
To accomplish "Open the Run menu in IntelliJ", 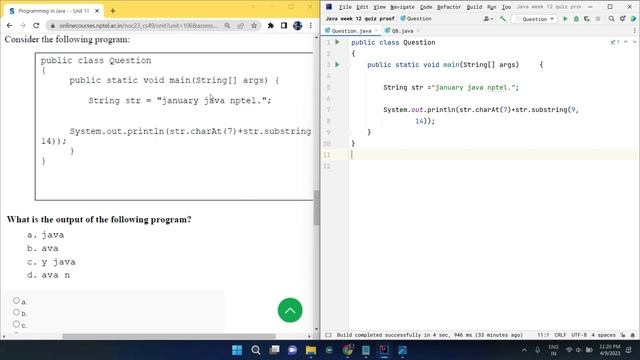I will tap(491, 7).
